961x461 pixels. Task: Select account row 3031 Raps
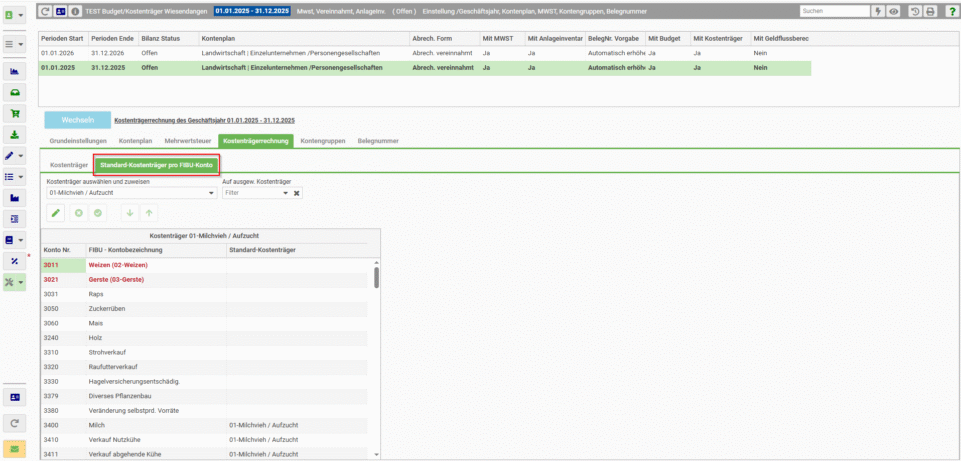coord(205,294)
